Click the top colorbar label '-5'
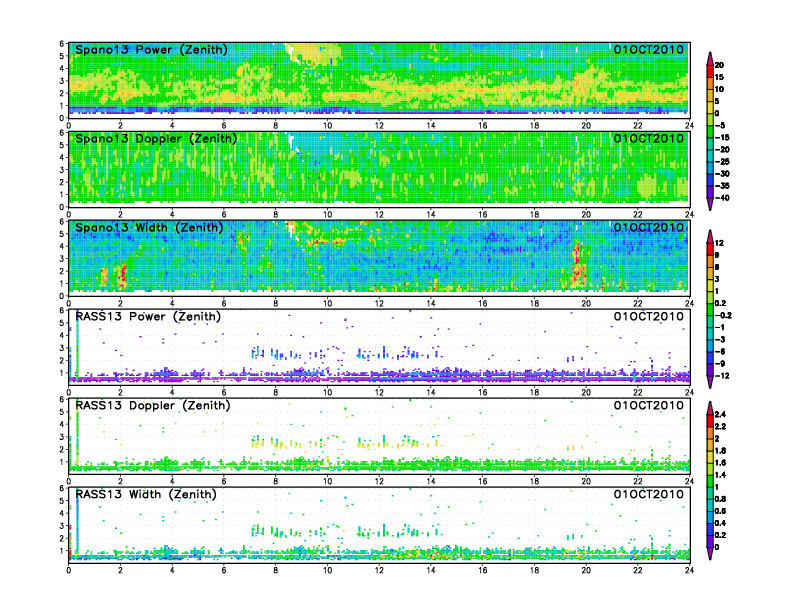 pos(720,125)
